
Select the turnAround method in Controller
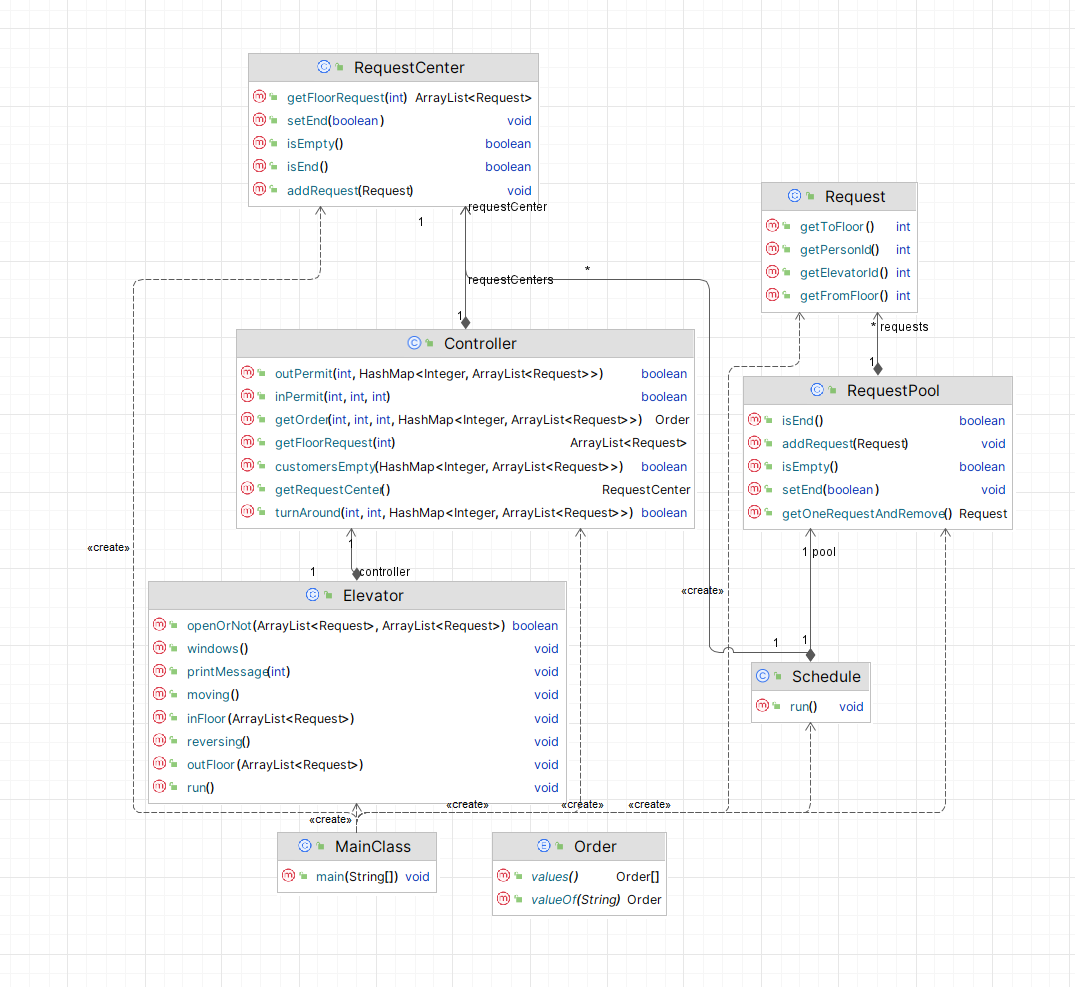[465, 513]
